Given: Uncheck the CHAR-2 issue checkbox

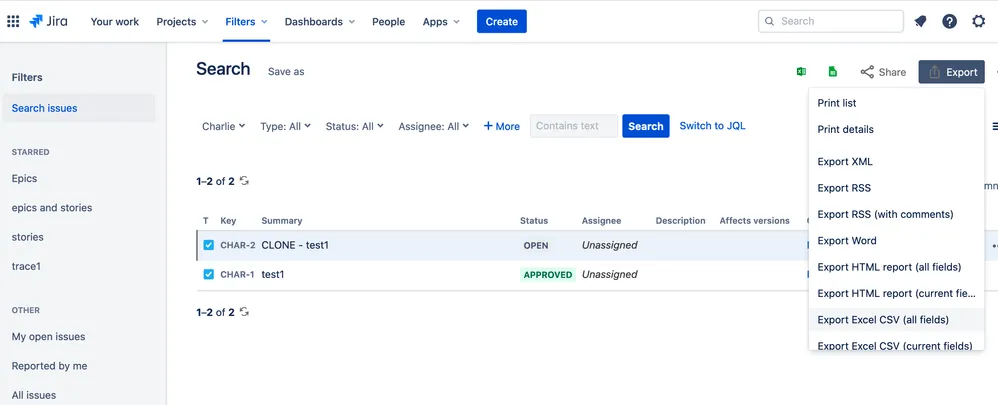Looking at the screenshot, I should tap(208, 245).
